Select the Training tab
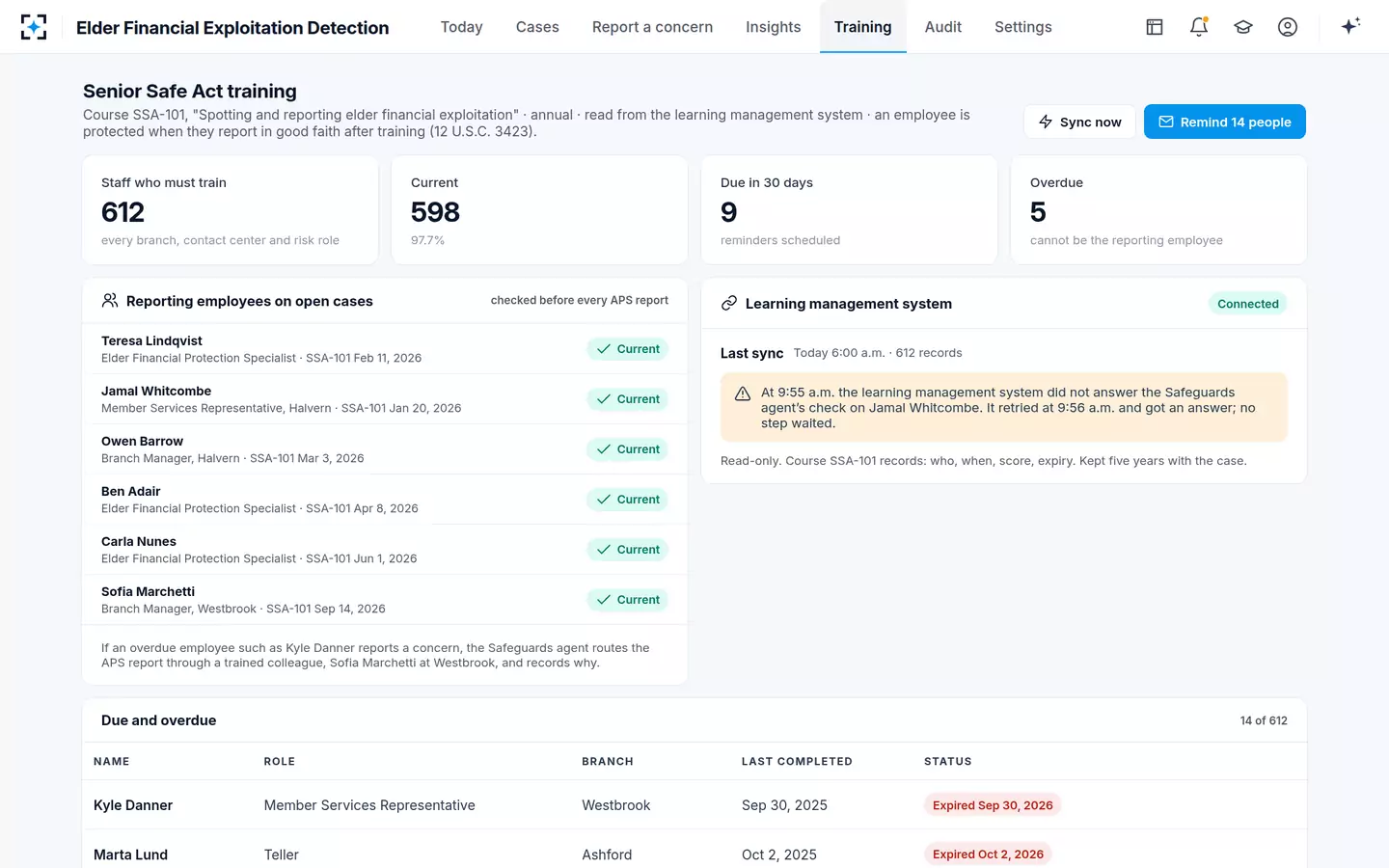Viewport: 1389px width, 868px height. tap(863, 27)
